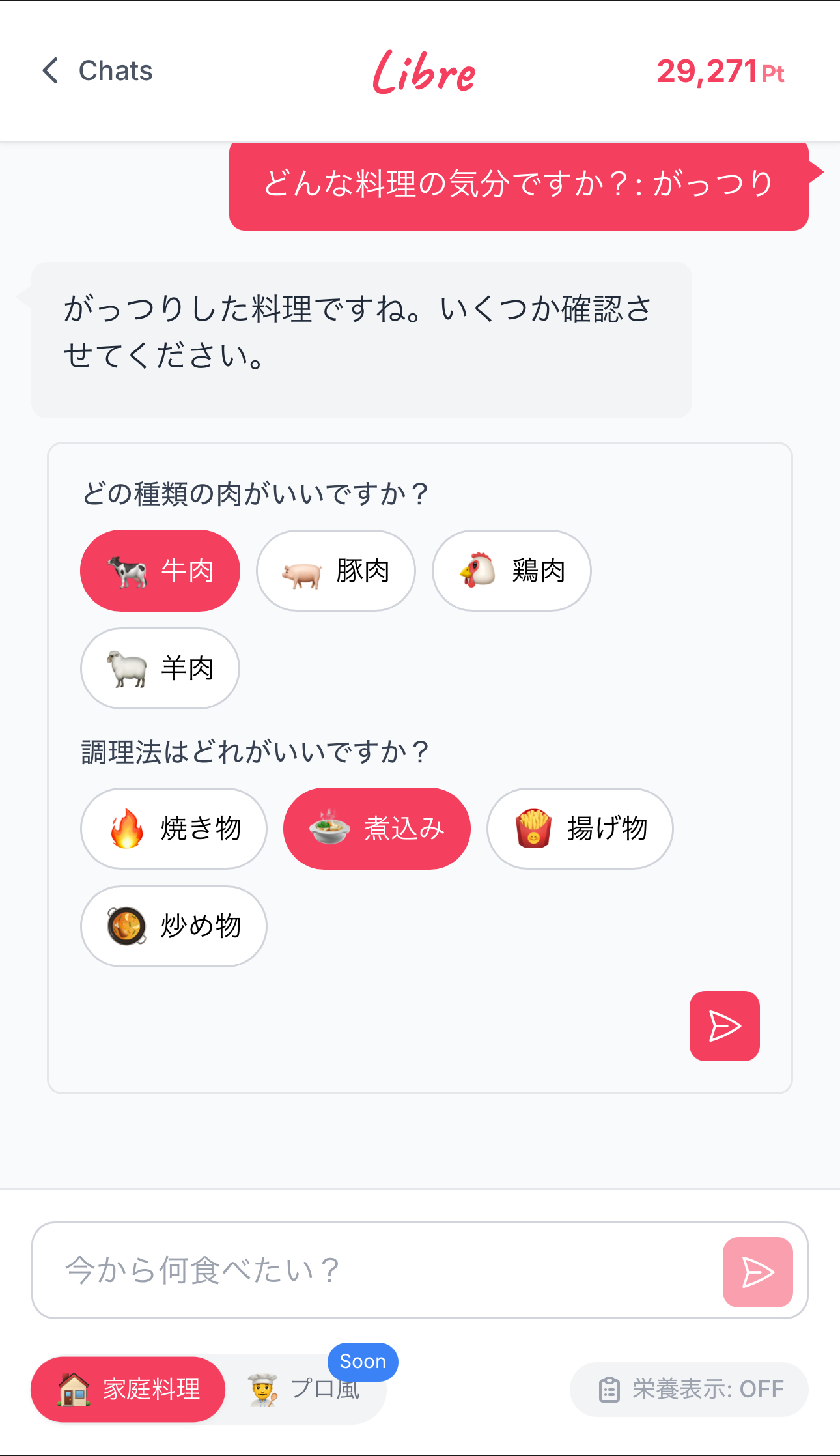Pick the deep-fried (揚げ物) chip

(580, 829)
